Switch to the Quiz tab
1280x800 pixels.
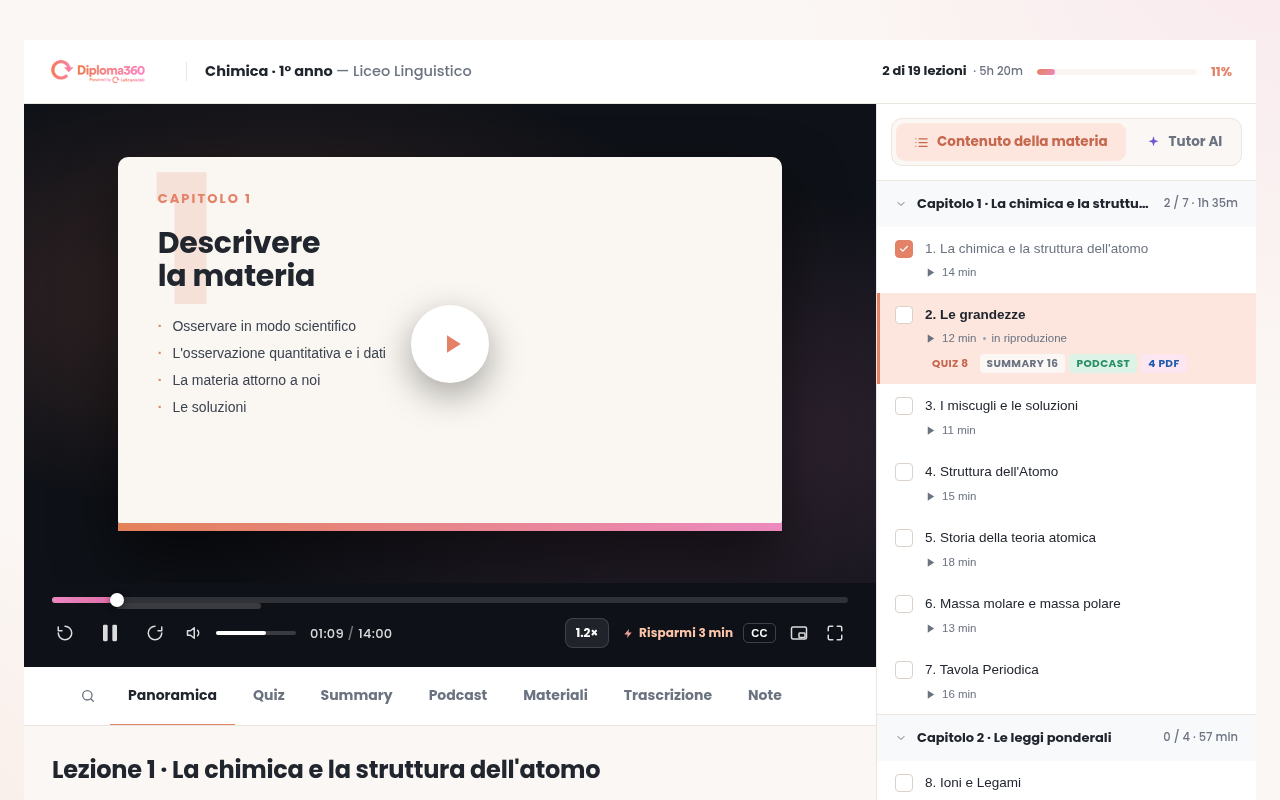click(269, 695)
